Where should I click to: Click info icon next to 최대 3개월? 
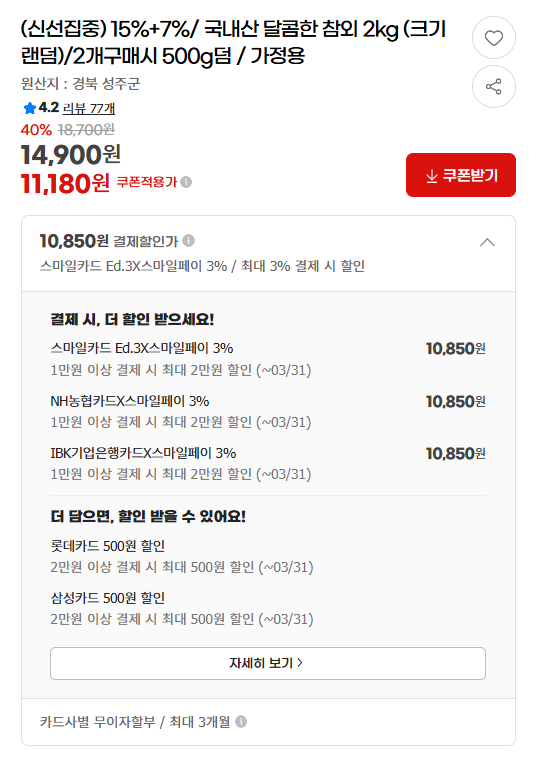pyautogui.click(x=241, y=722)
